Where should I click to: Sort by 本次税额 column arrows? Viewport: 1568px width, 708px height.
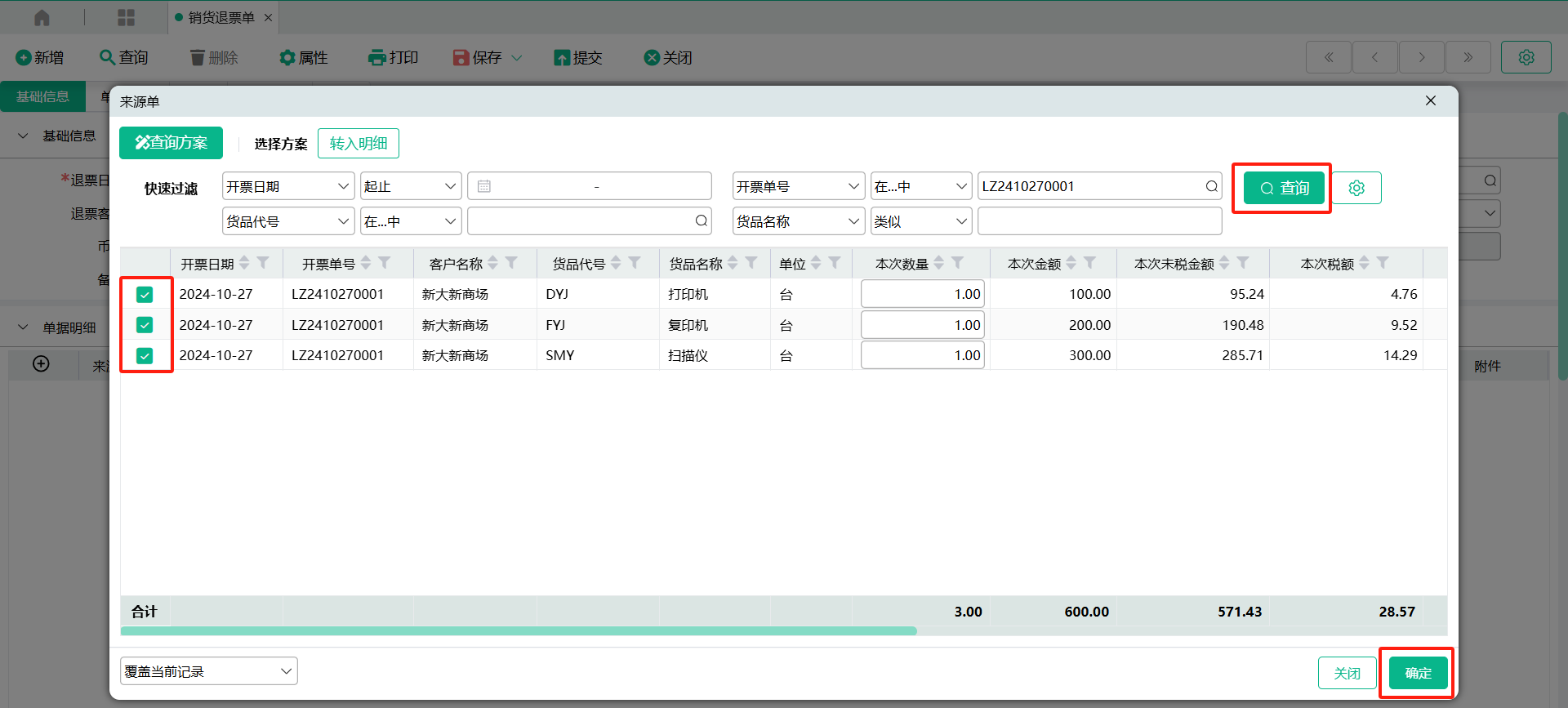1364,263
